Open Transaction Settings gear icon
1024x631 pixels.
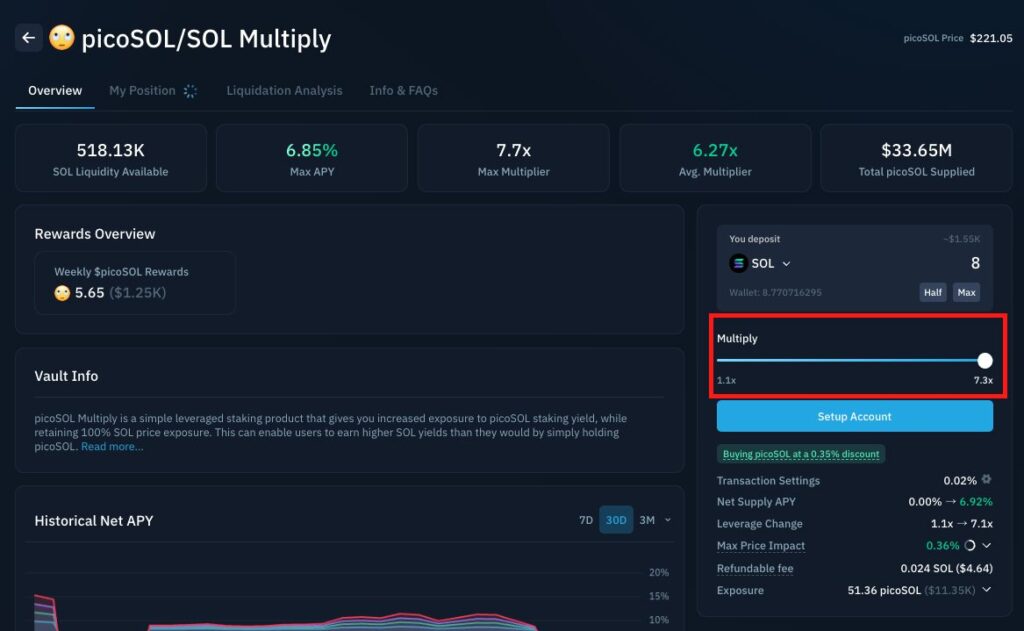[x=986, y=479]
